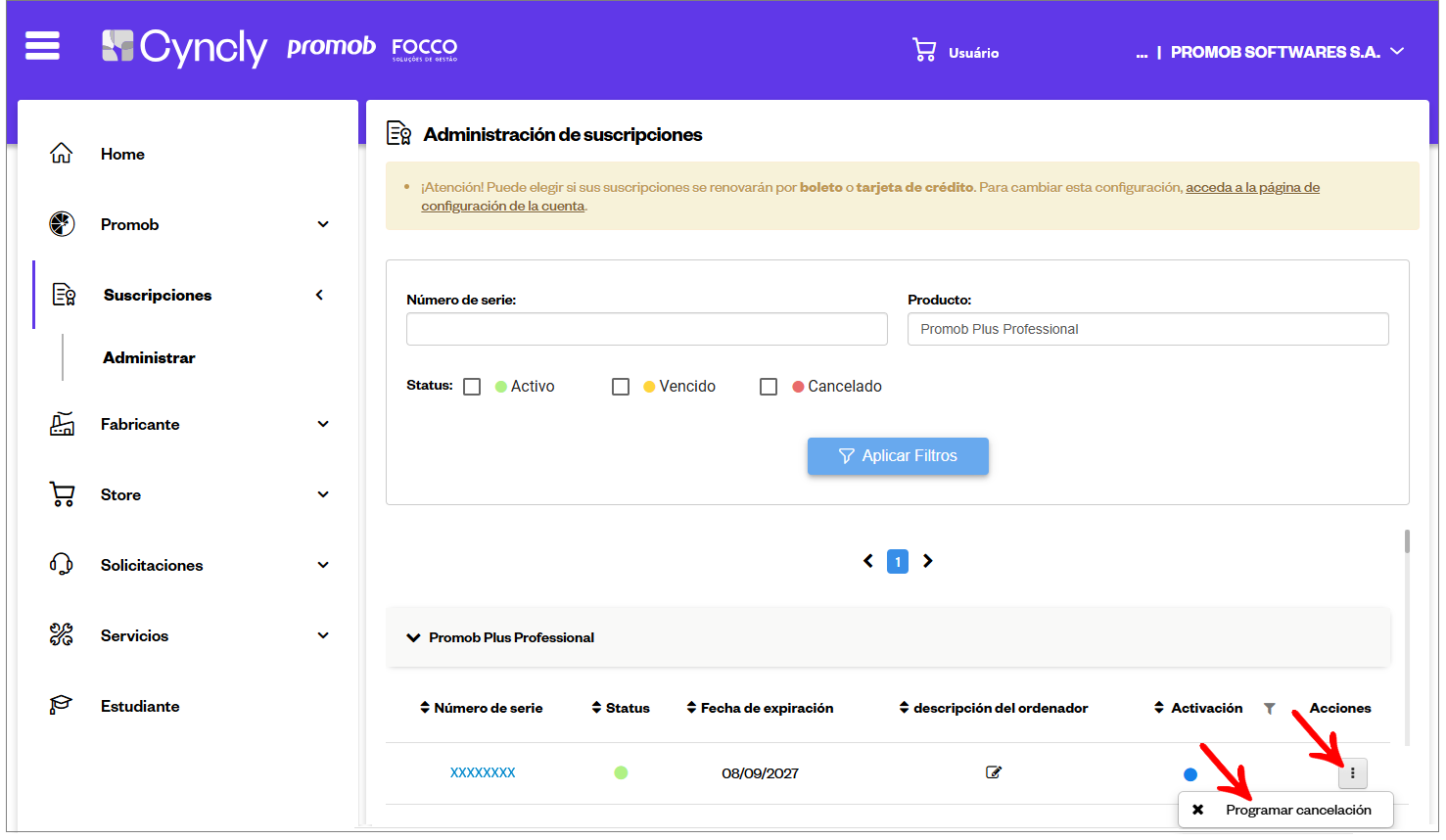Image resolution: width=1446 pixels, height=840 pixels.
Task: Open the hamburger menu
Action: coord(42,46)
